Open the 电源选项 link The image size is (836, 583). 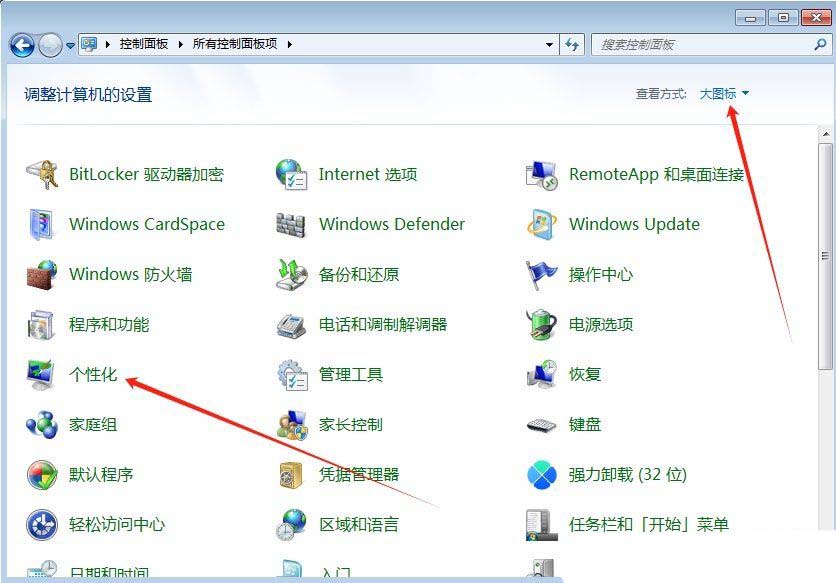tap(601, 324)
